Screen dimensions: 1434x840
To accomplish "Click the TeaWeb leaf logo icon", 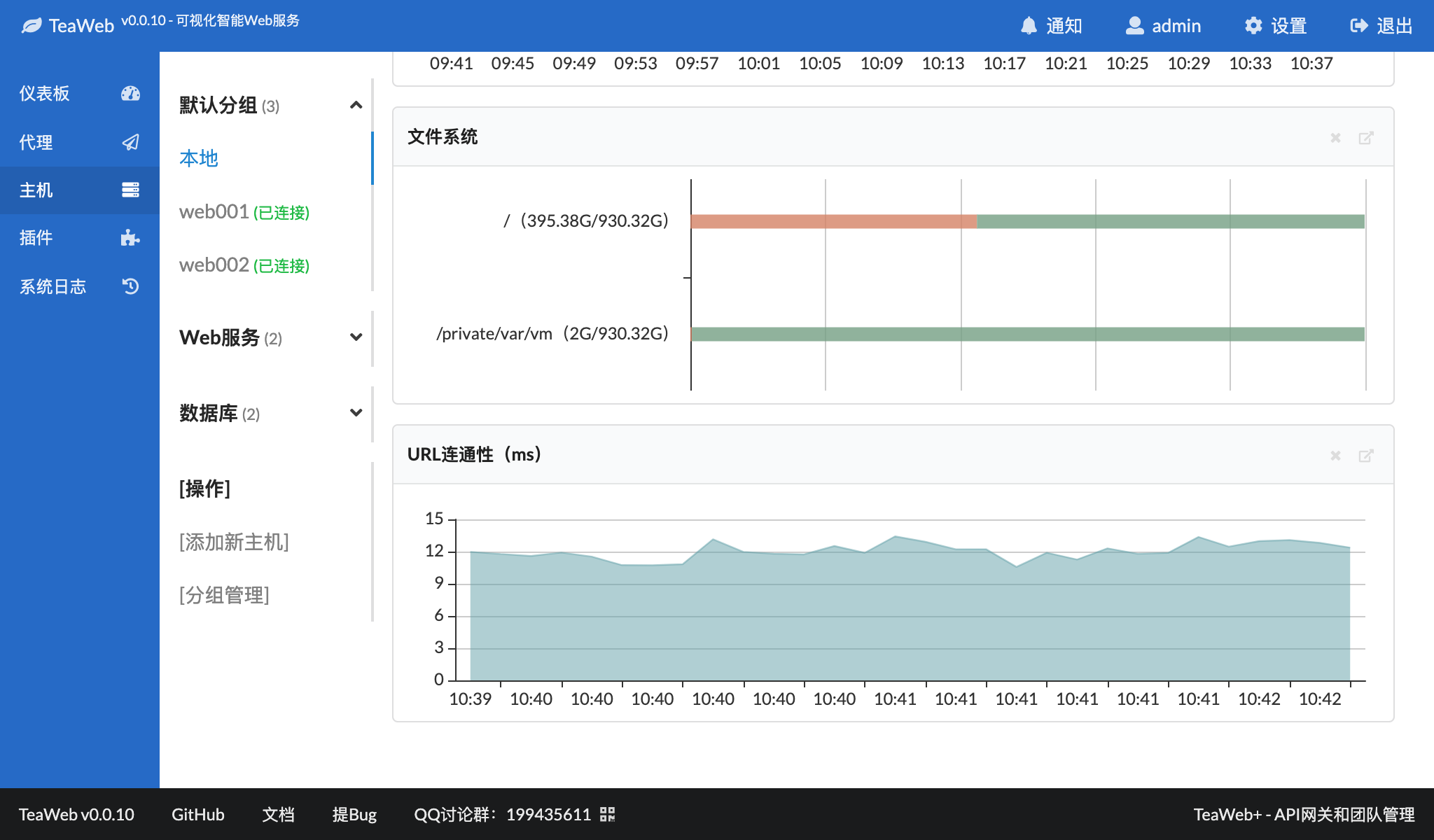I will point(32,26).
